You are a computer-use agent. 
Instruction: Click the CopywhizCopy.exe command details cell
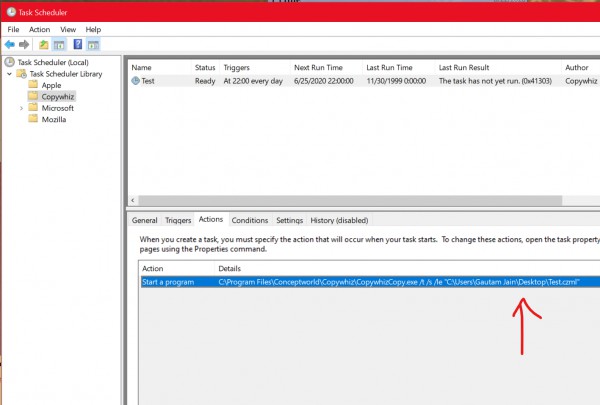click(x=399, y=282)
